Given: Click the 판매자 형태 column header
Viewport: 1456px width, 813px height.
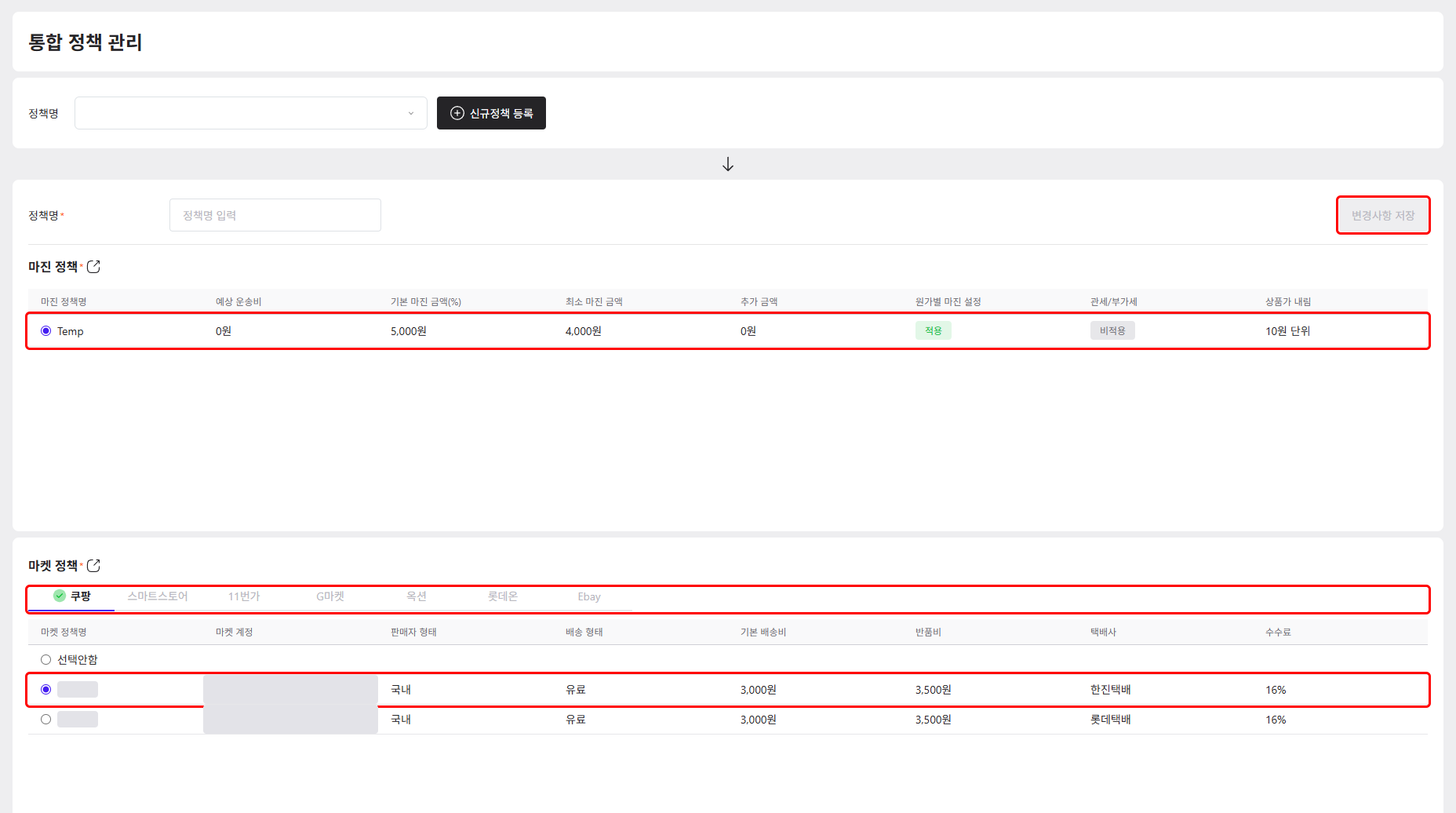Looking at the screenshot, I should (x=413, y=633).
